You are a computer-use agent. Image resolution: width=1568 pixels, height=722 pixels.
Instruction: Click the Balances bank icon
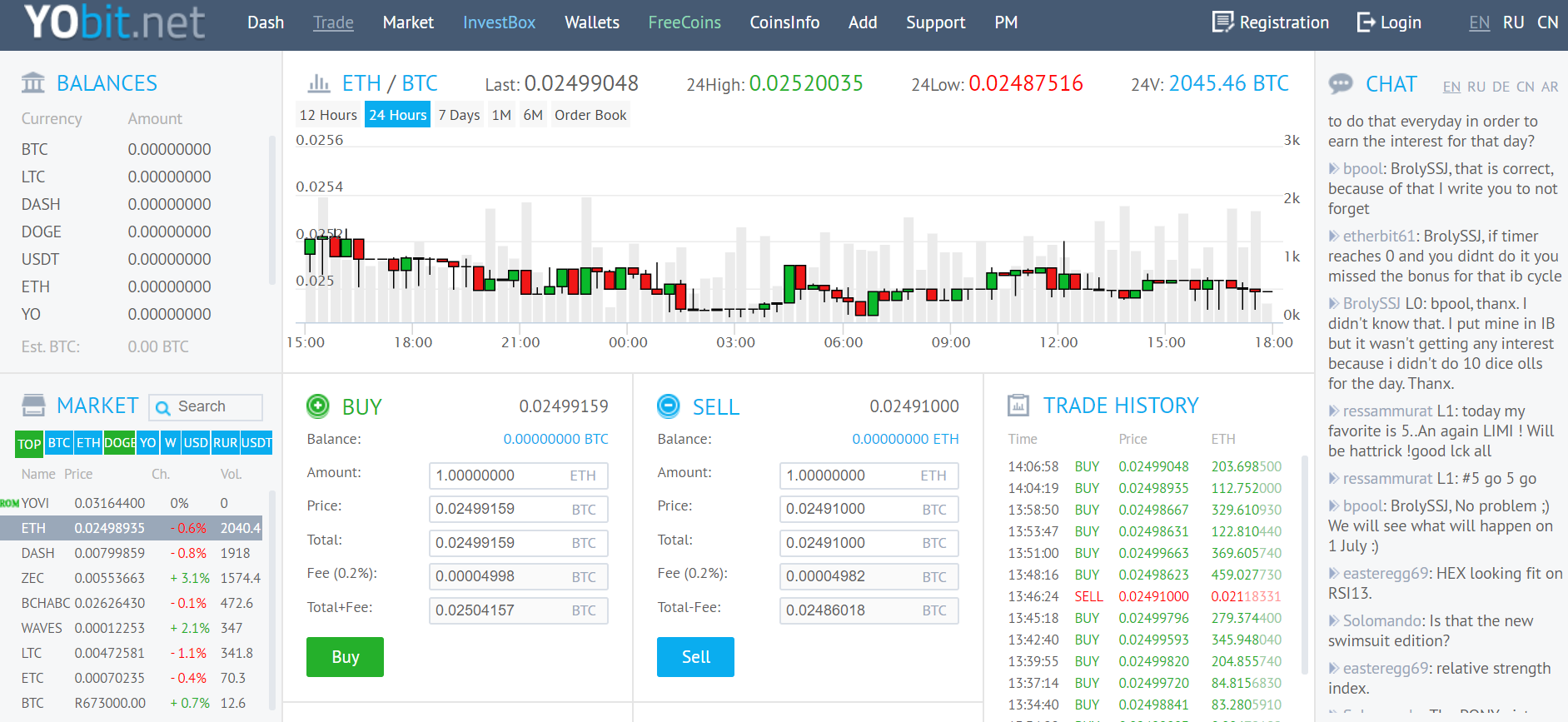coord(33,82)
